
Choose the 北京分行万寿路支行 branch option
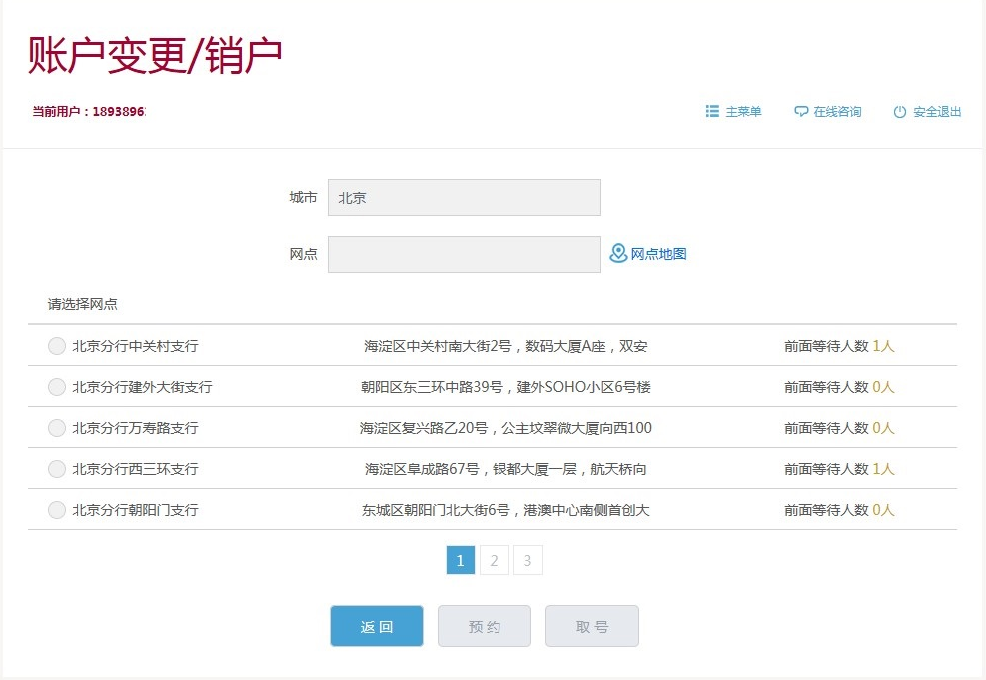point(57,428)
